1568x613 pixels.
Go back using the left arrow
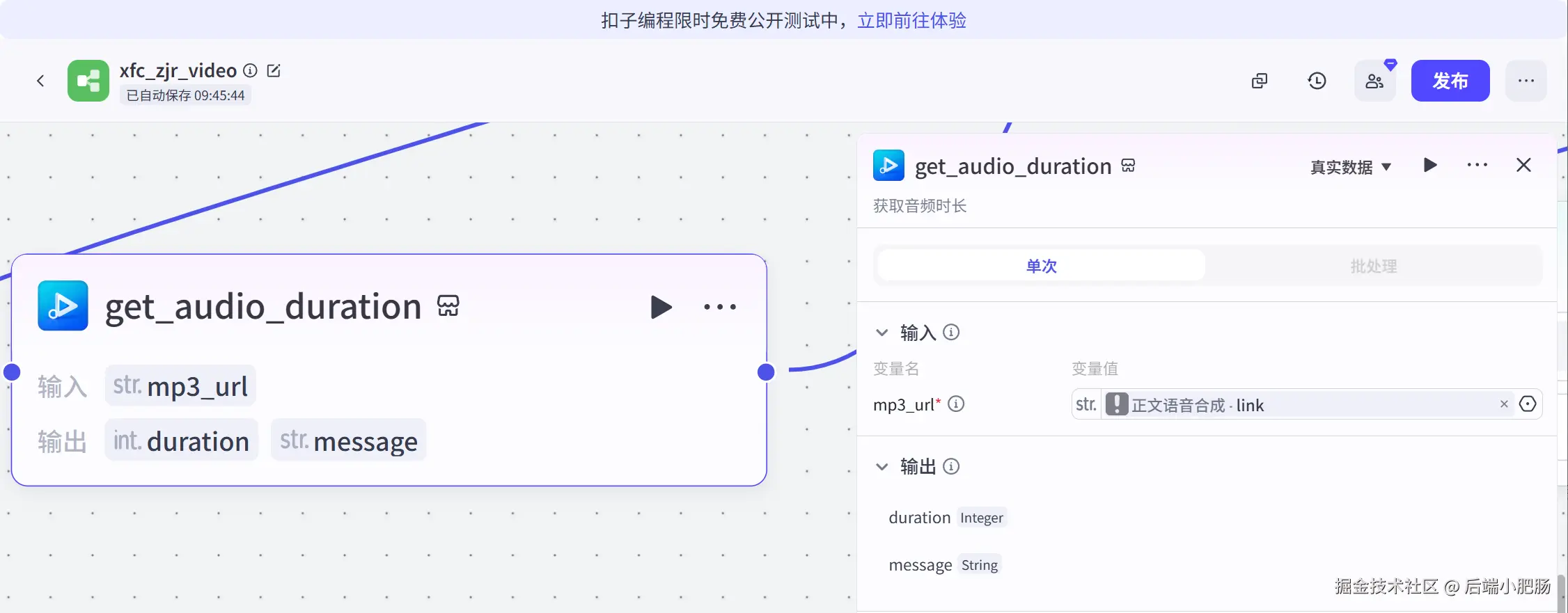[40, 81]
